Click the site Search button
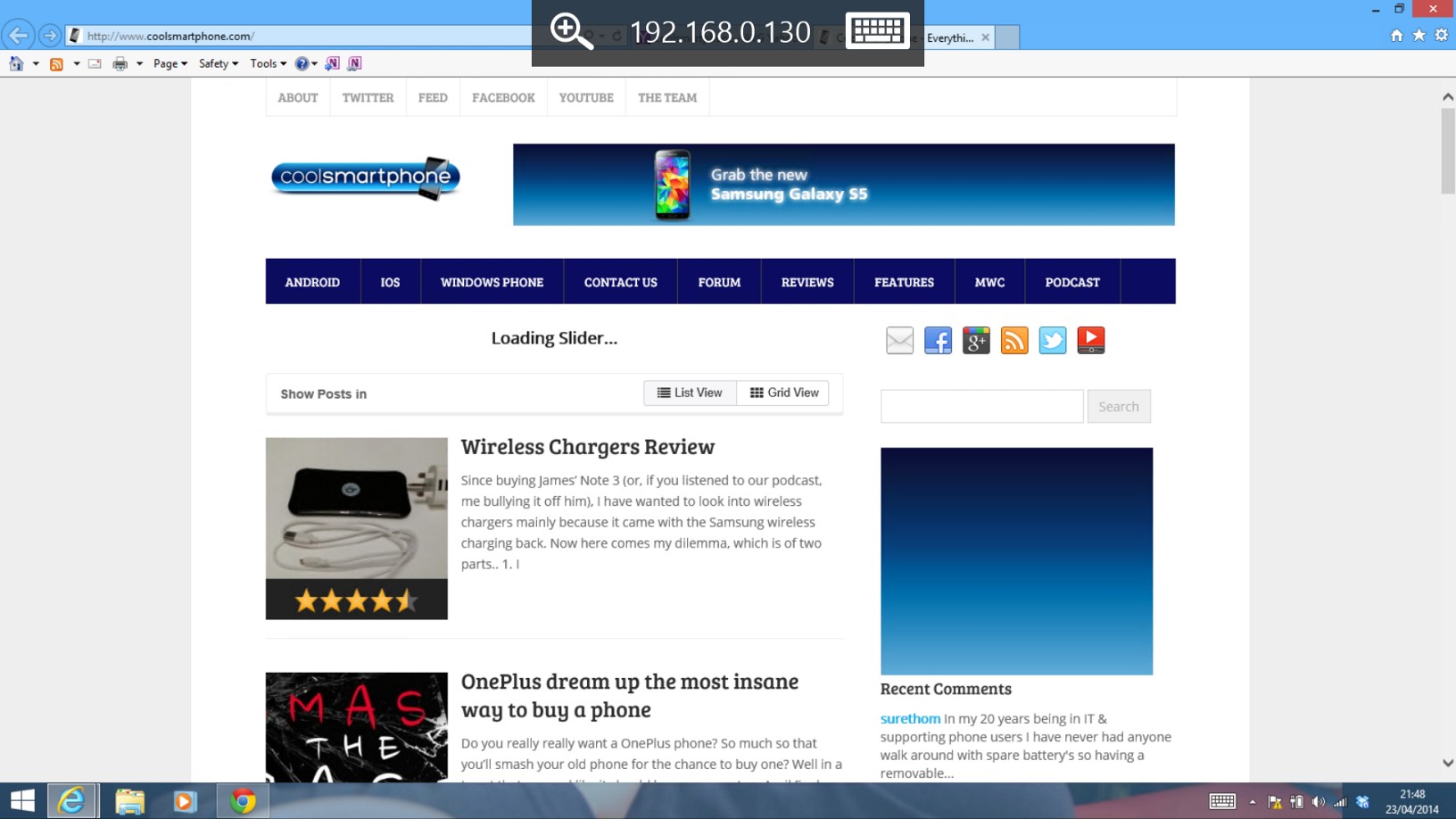Viewport: 1456px width, 819px height. pyautogui.click(x=1119, y=406)
